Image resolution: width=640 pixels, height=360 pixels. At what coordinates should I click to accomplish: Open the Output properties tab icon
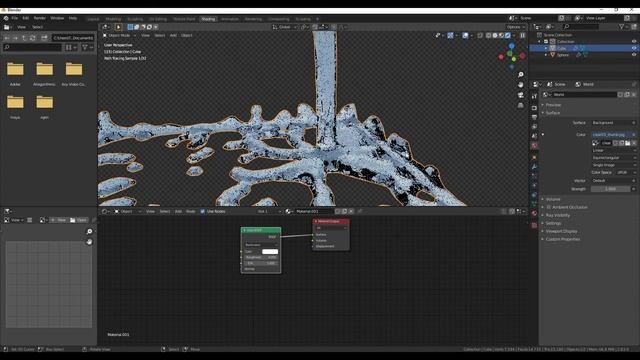pos(534,117)
